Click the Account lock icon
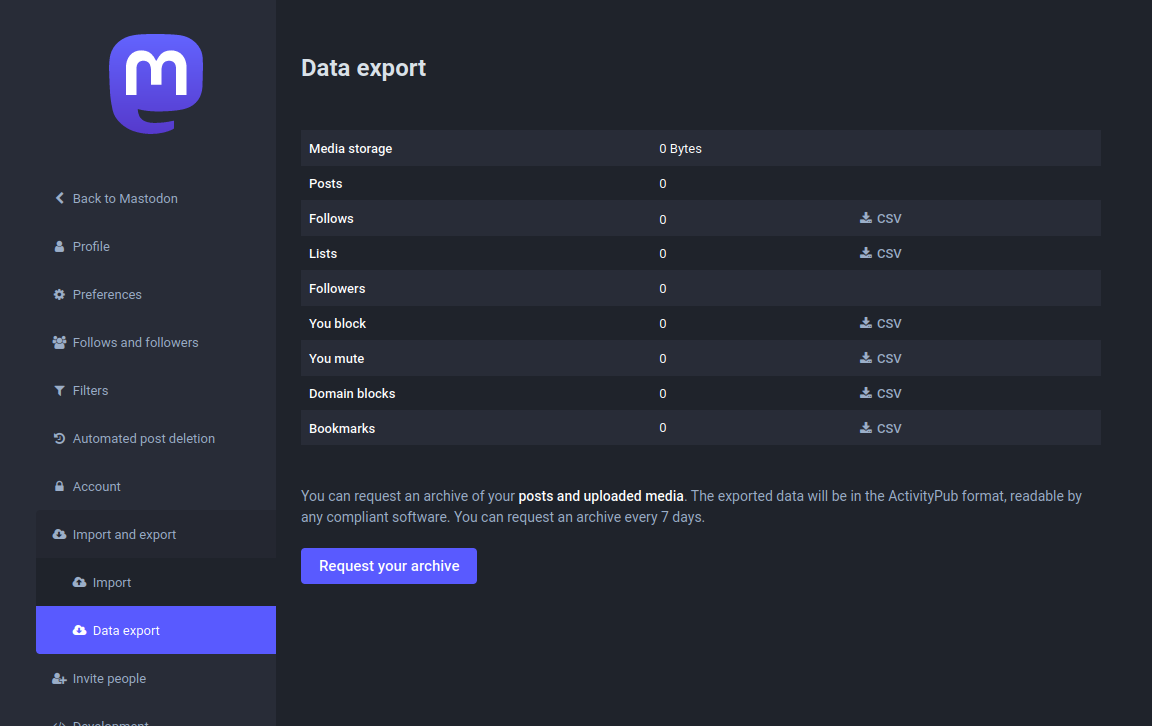Image resolution: width=1152 pixels, height=726 pixels. coord(58,486)
